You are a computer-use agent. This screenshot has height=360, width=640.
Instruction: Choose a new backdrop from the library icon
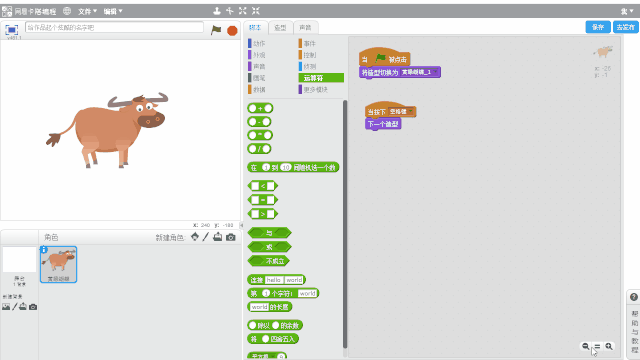[x=6, y=307]
